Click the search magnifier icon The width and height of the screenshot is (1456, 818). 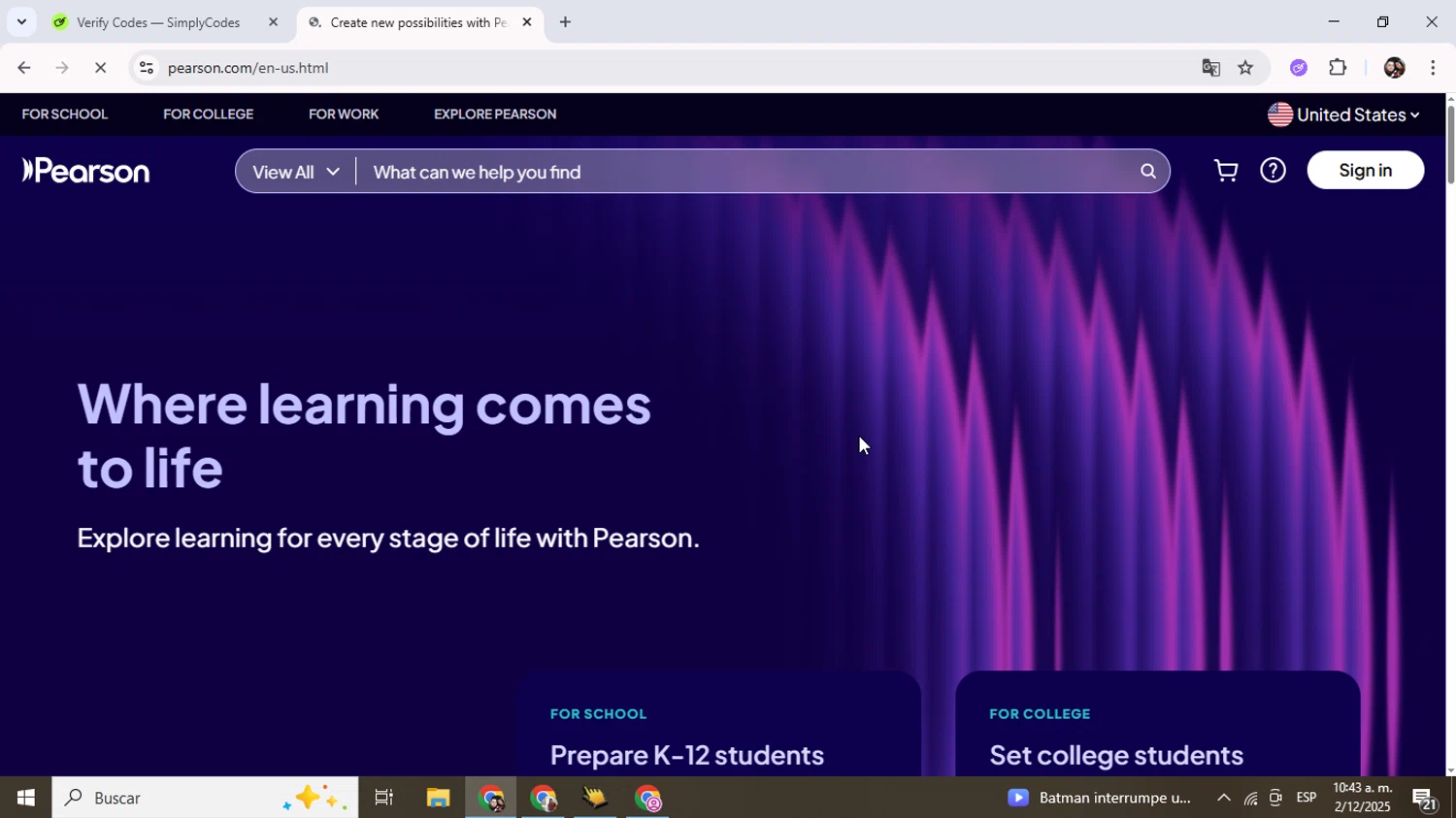[x=1148, y=172]
